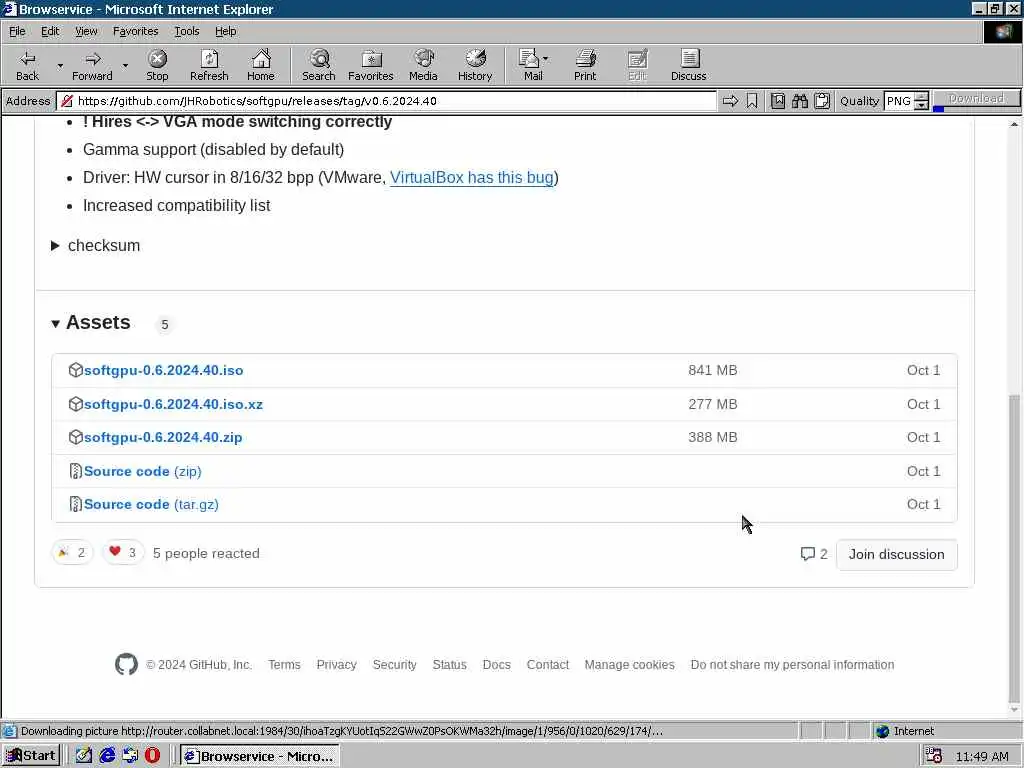Refresh the current page

(x=209, y=65)
